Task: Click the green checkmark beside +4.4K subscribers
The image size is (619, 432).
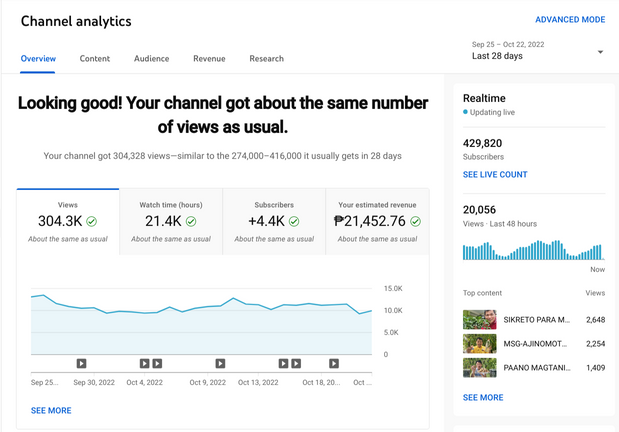Action: (x=297, y=221)
